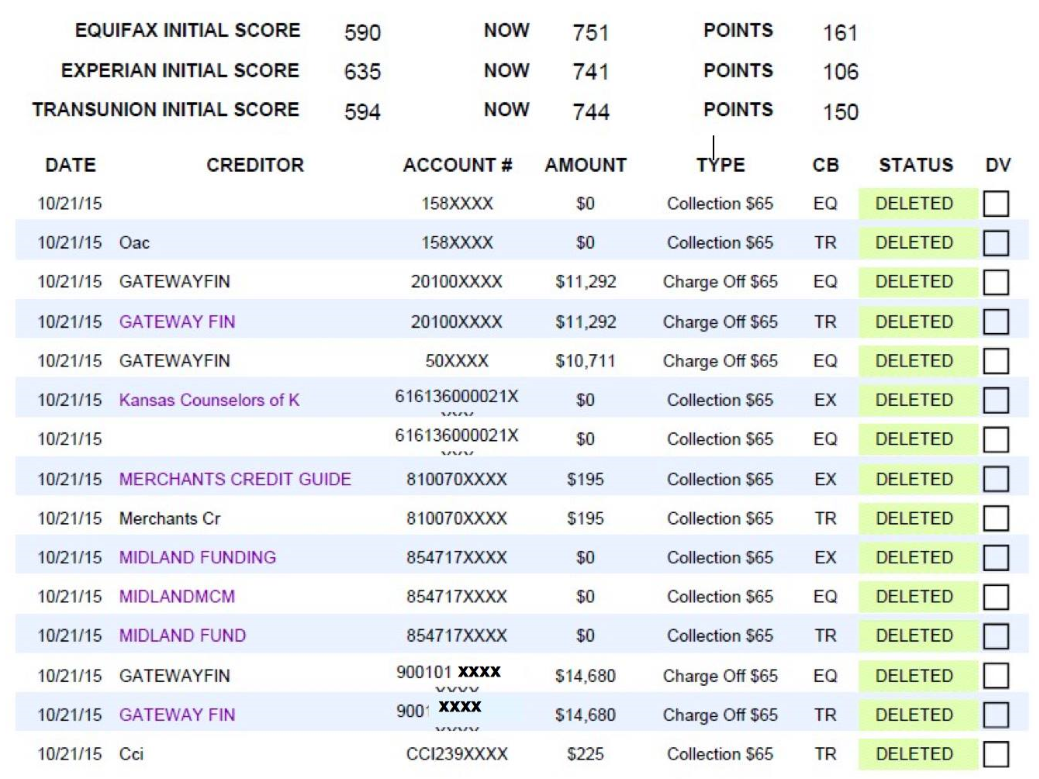Toggle the DV checkbox in the Cci row
Screen dimensions: 1039x779
click(996, 754)
